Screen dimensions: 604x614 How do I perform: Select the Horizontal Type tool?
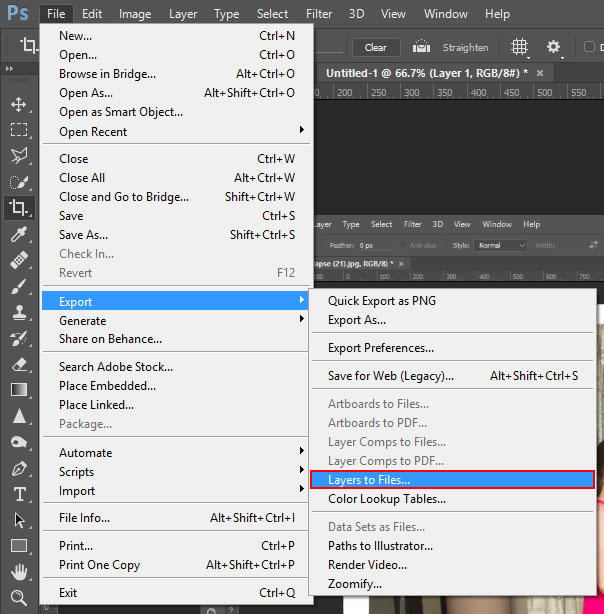[19, 494]
